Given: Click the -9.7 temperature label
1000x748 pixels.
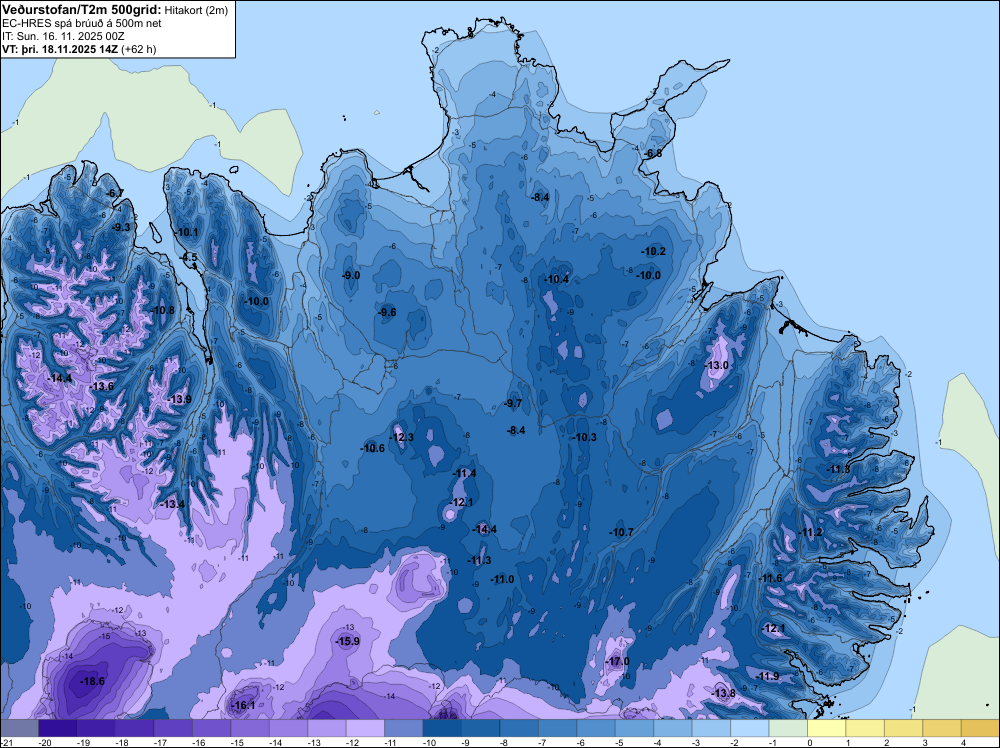Looking at the screenshot, I should (513, 403).
